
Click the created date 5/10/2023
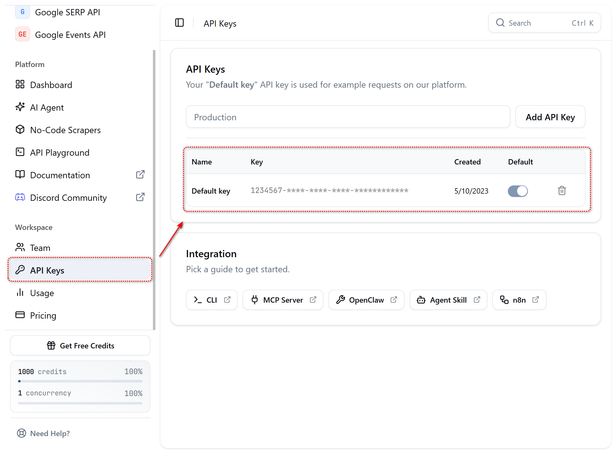(x=471, y=191)
